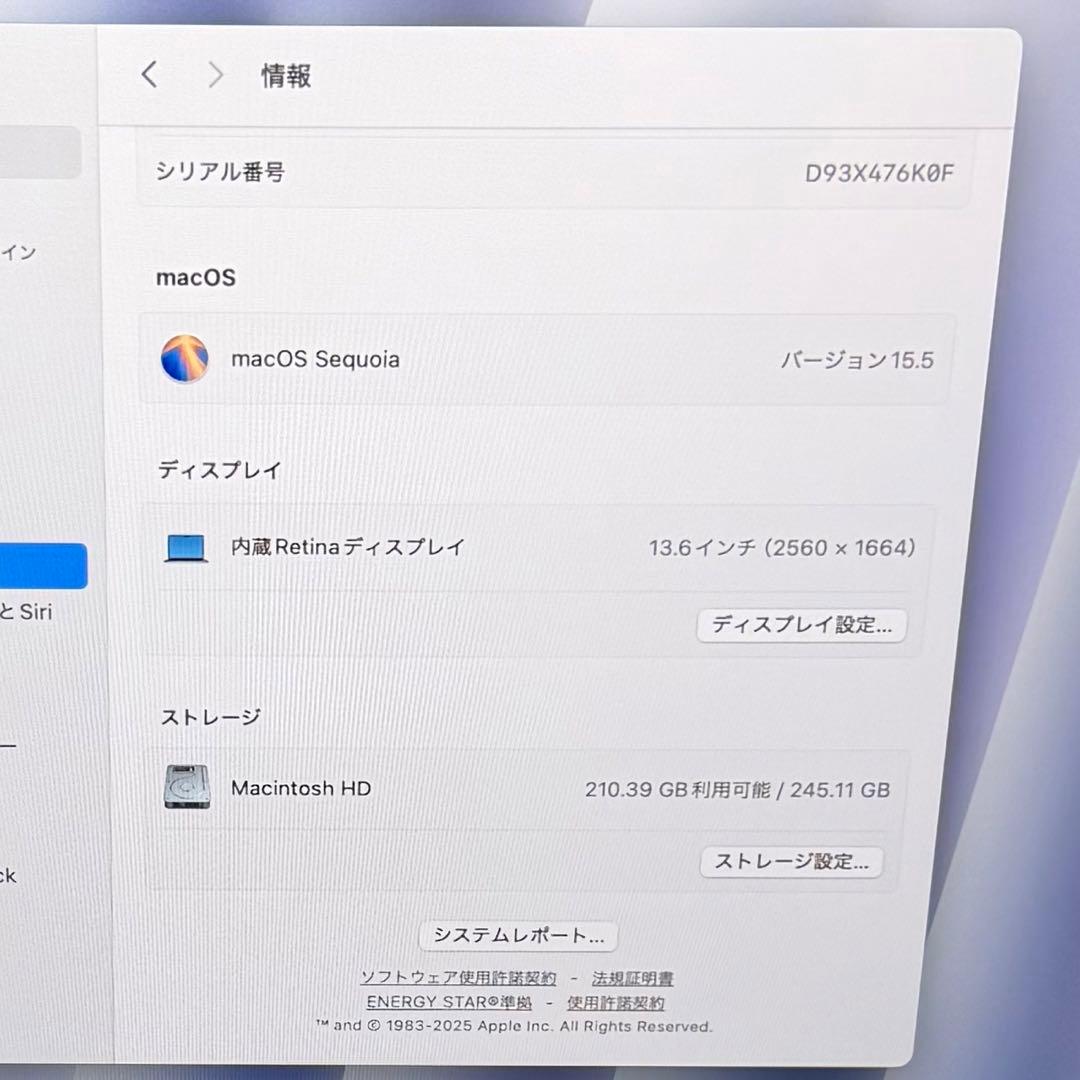Click the macOS Sequoia version icon
The height and width of the screenshot is (1080, 1080).
[x=185, y=358]
